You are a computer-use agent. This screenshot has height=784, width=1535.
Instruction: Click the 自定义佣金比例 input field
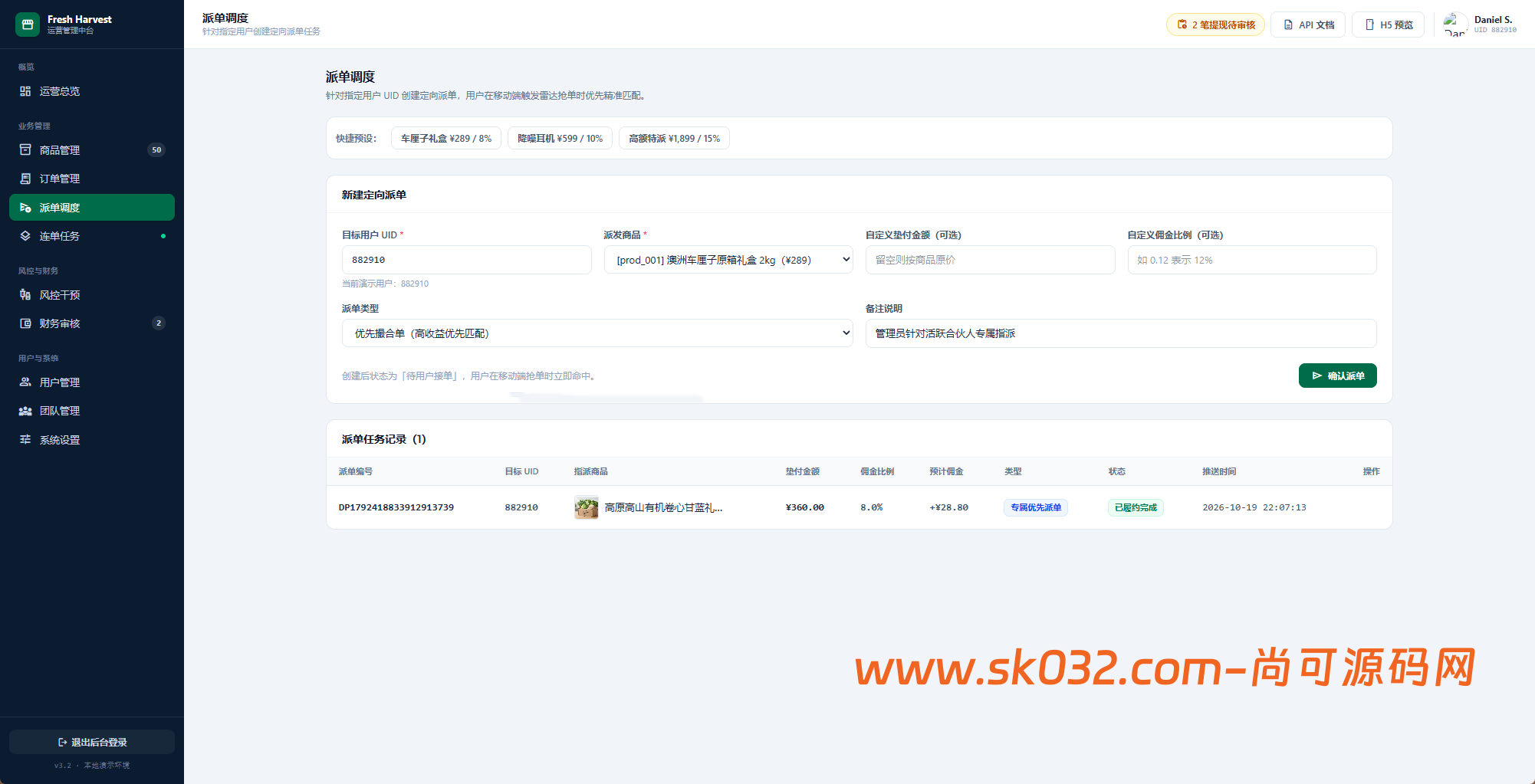1252,260
